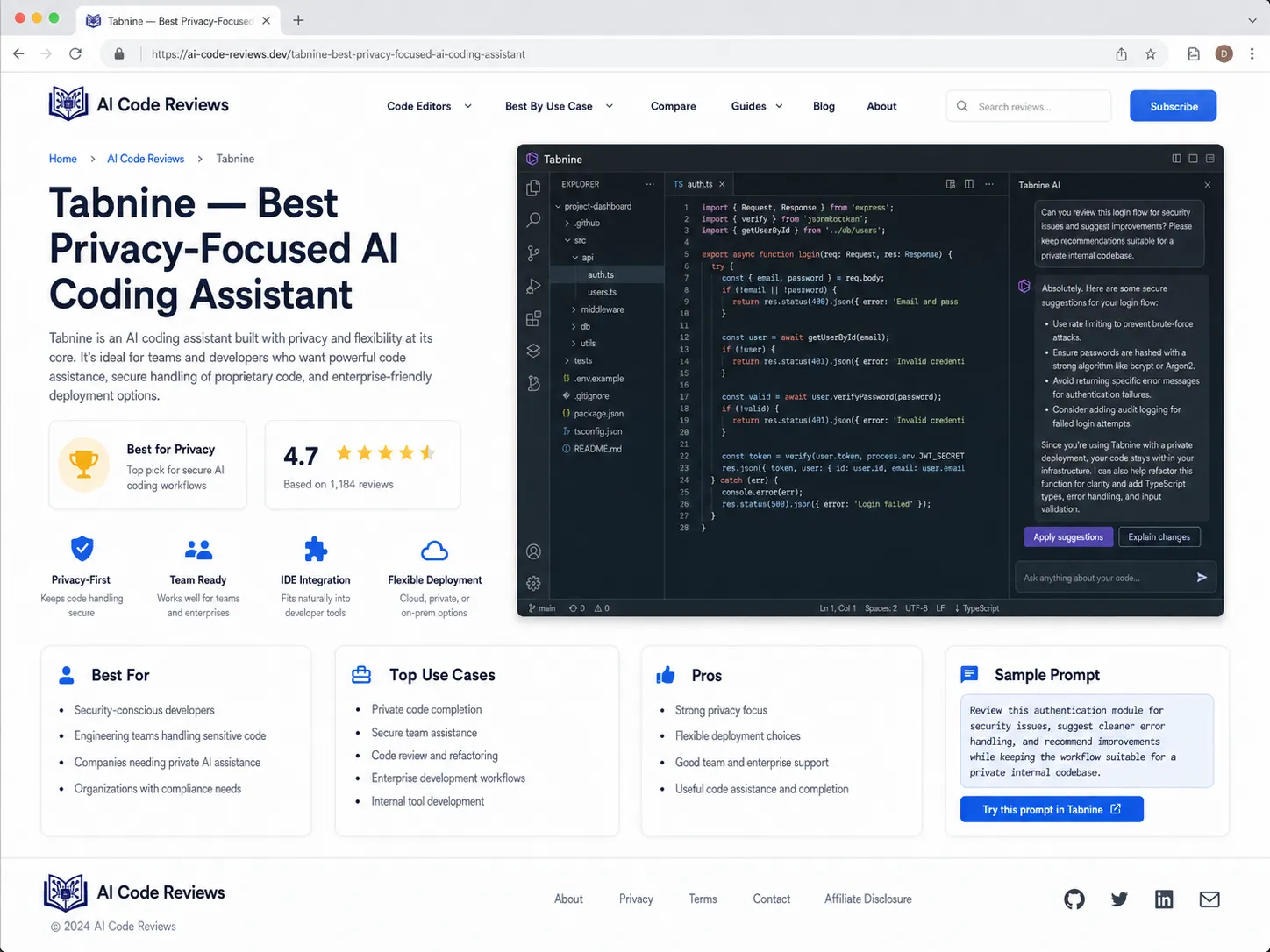Open Explorer icon in Tabnine activity bar
This screenshot has height=952, width=1270.
click(x=533, y=188)
